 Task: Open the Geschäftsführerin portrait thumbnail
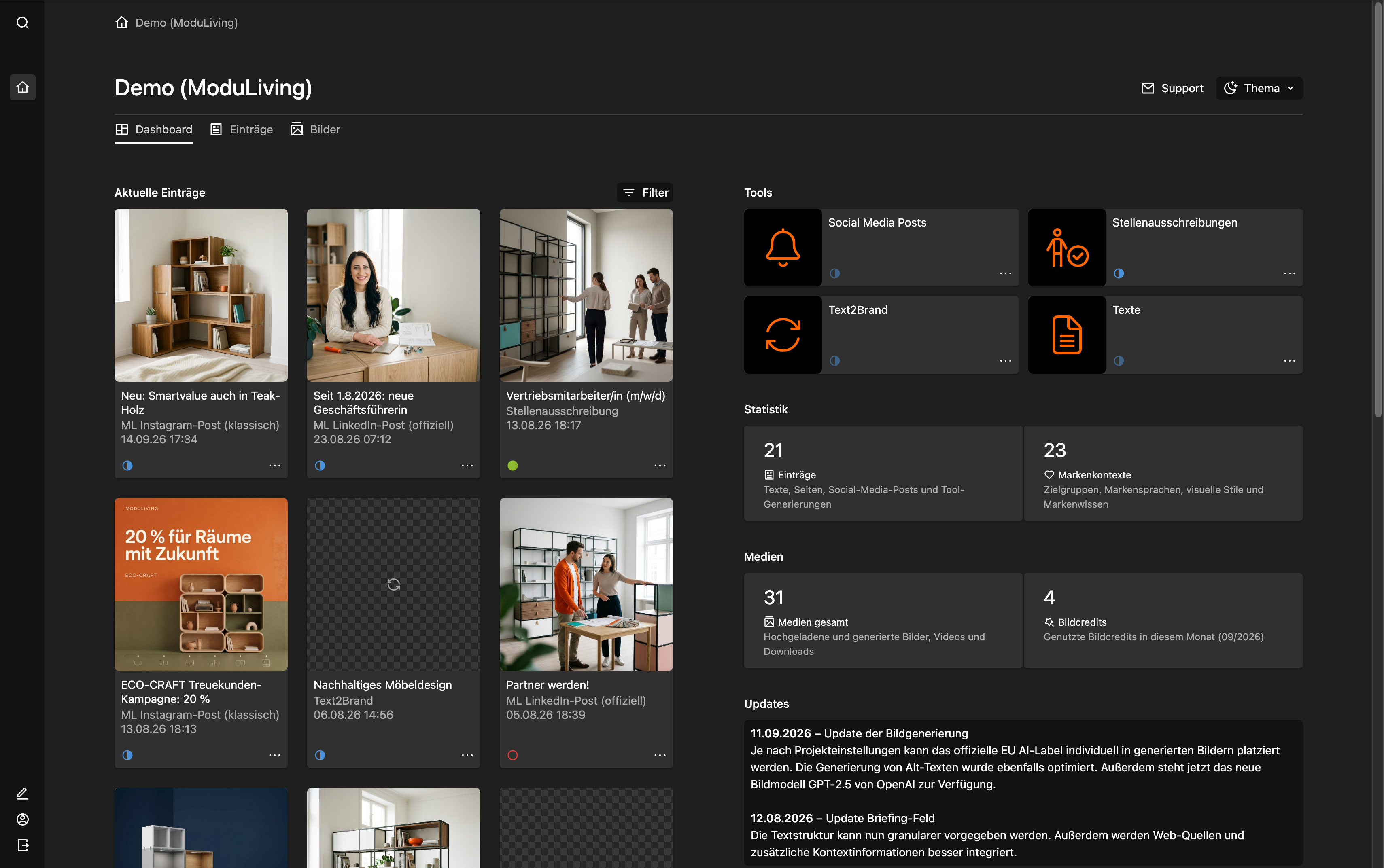[x=393, y=295]
